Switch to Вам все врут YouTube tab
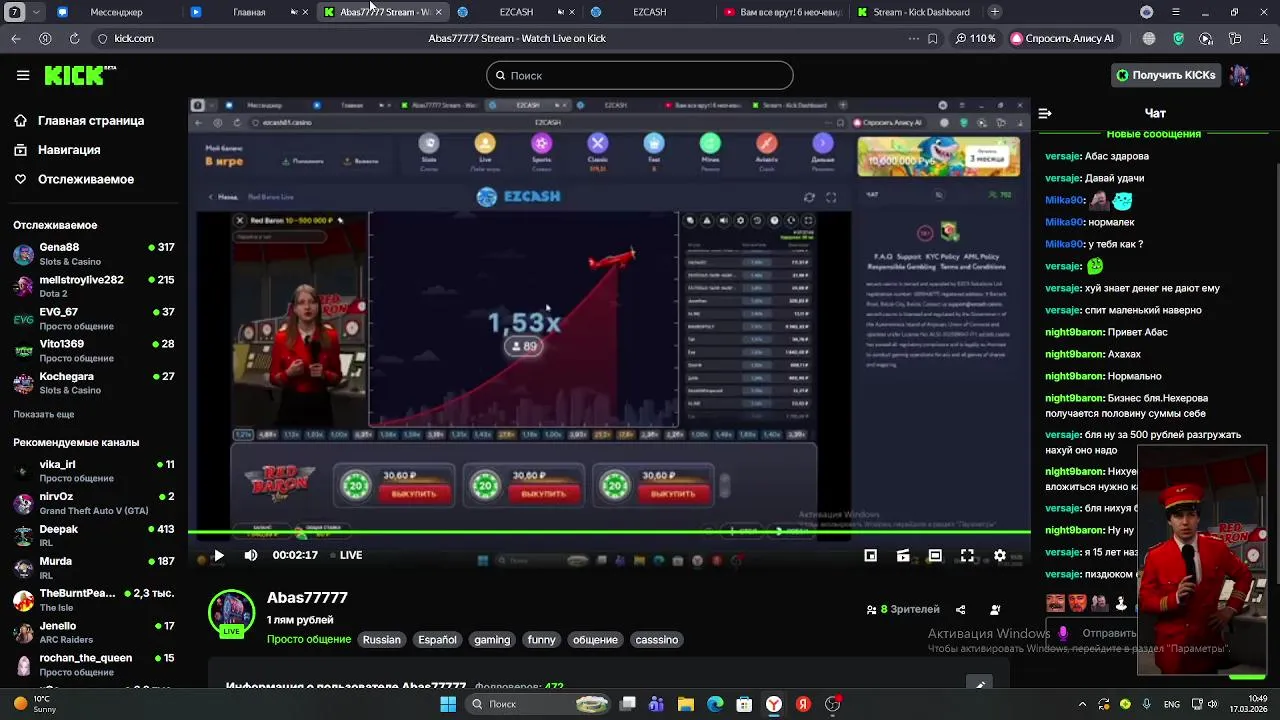The image size is (1280, 720). click(x=784, y=12)
